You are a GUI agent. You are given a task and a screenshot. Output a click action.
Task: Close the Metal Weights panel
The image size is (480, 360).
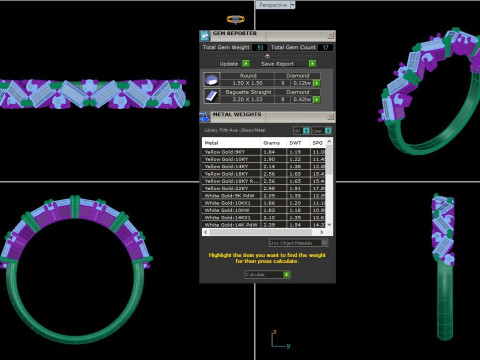pyautogui.click(x=330, y=117)
